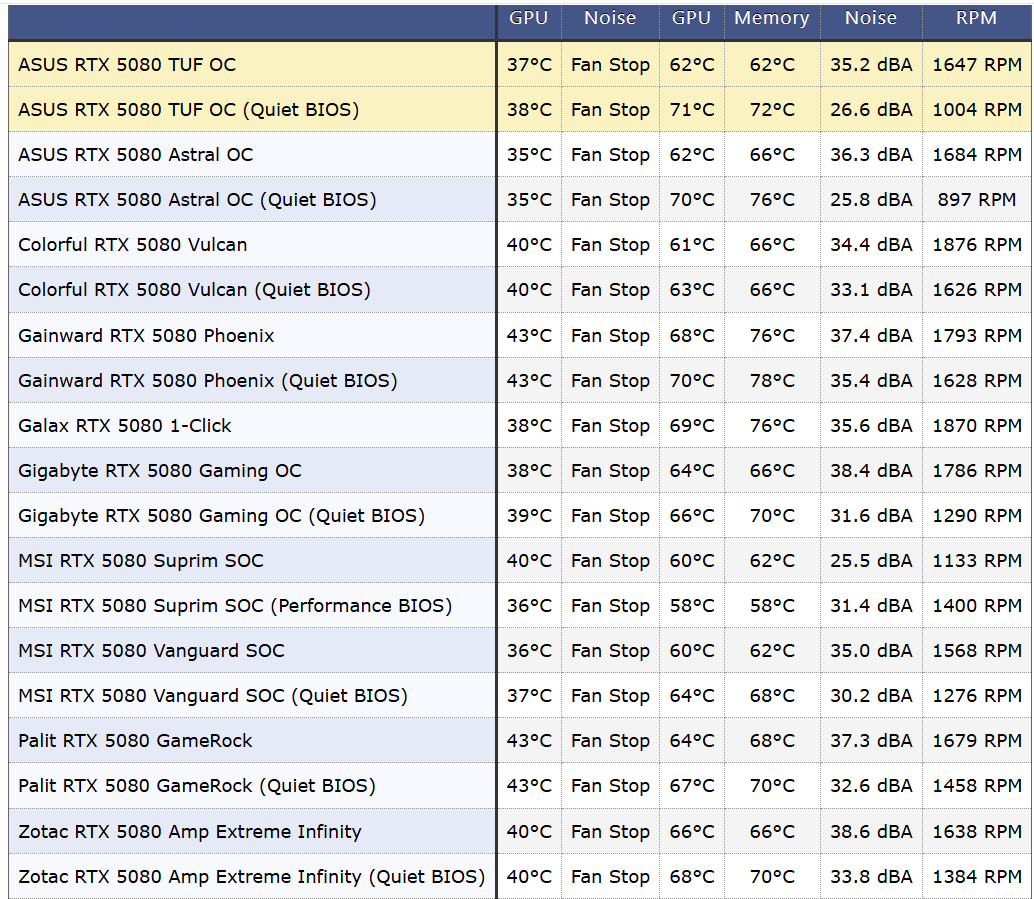Select the 35.0 dBA noise cell
This screenshot has height=899, width=1034.
[x=871, y=650]
